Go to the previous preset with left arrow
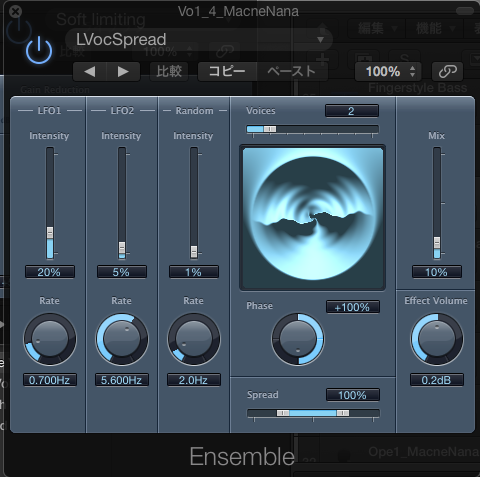The width and height of the screenshot is (480, 477). 89,71
